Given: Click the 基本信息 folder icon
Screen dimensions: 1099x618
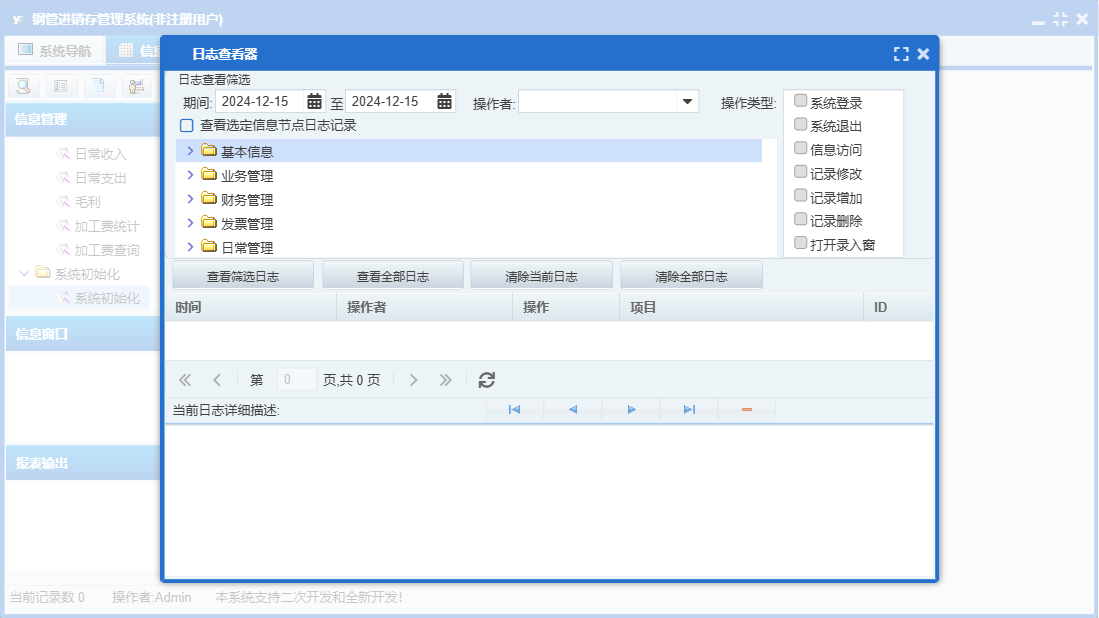Looking at the screenshot, I should (x=209, y=150).
